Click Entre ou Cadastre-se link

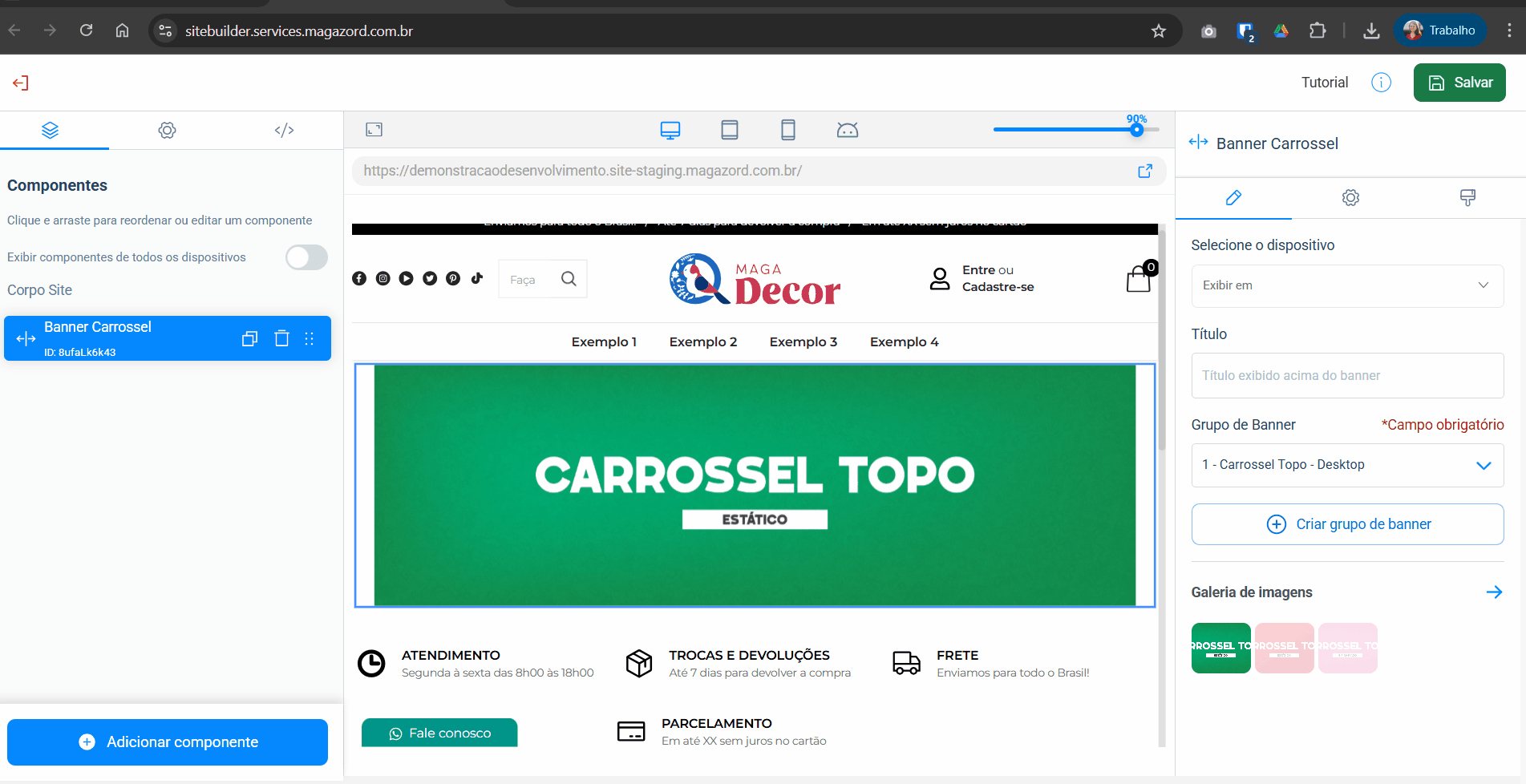click(x=998, y=278)
